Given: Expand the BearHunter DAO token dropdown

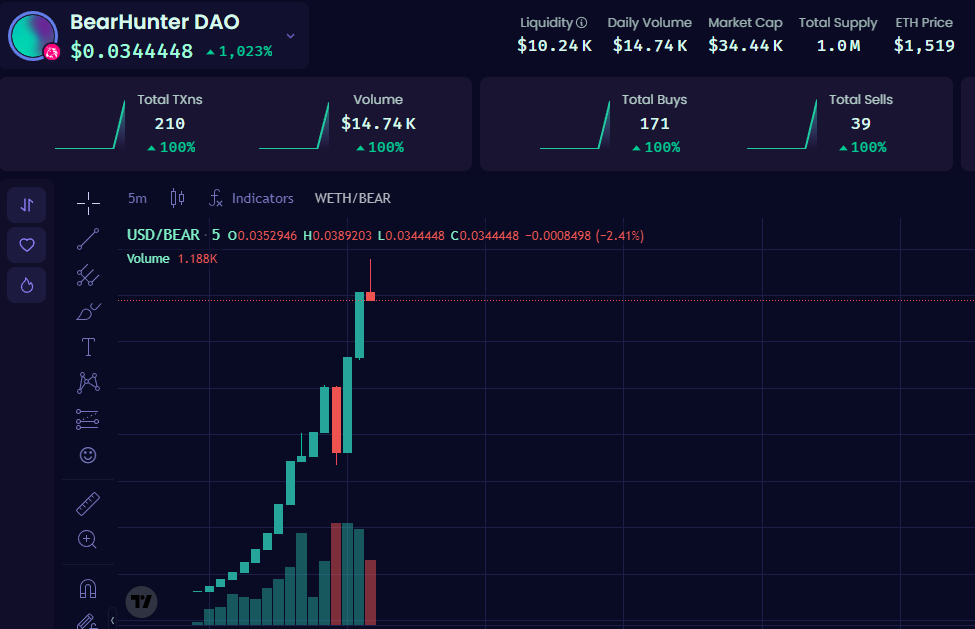Looking at the screenshot, I should 290,36.
